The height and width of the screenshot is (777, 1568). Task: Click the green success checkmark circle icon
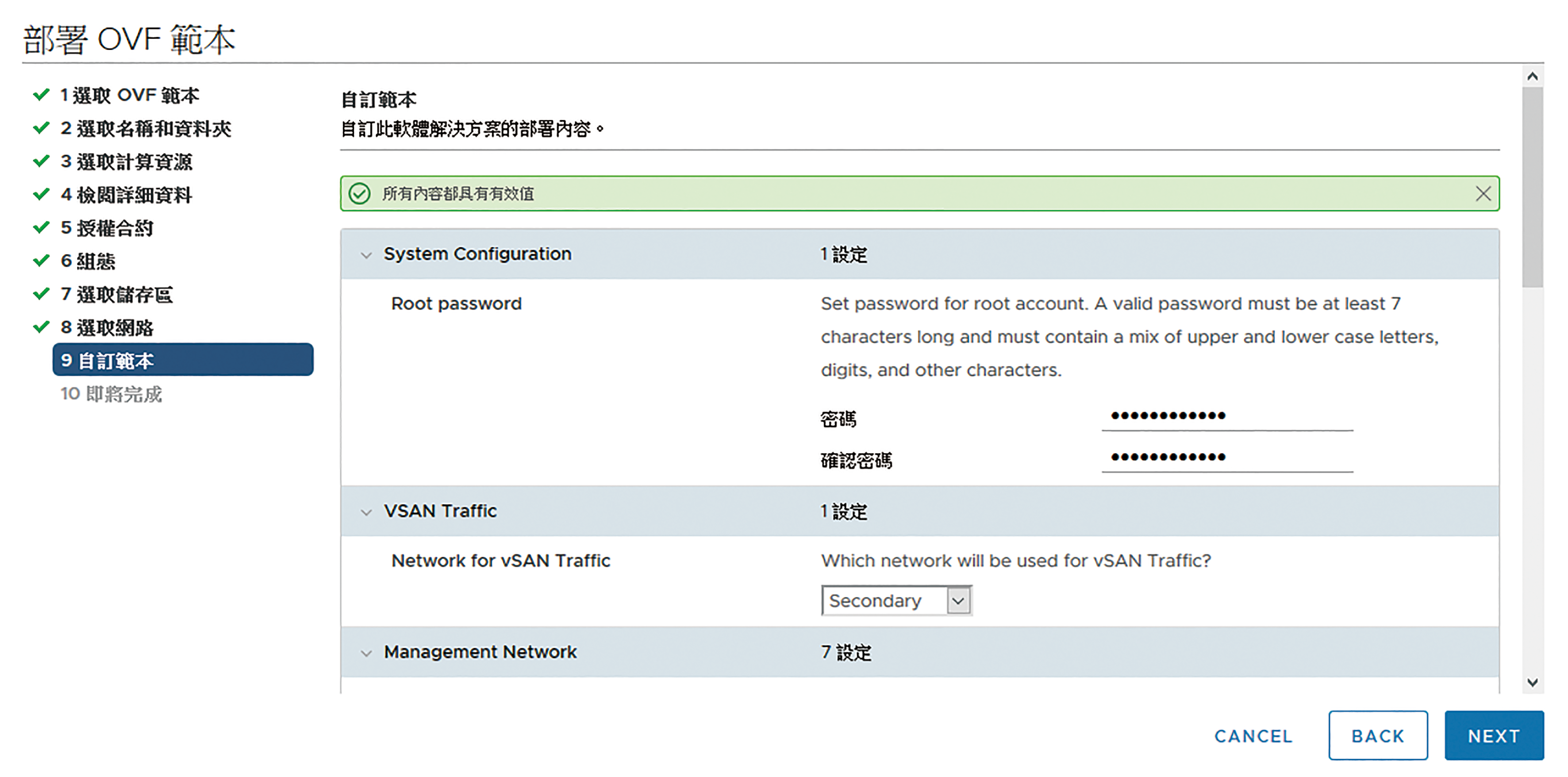(359, 194)
